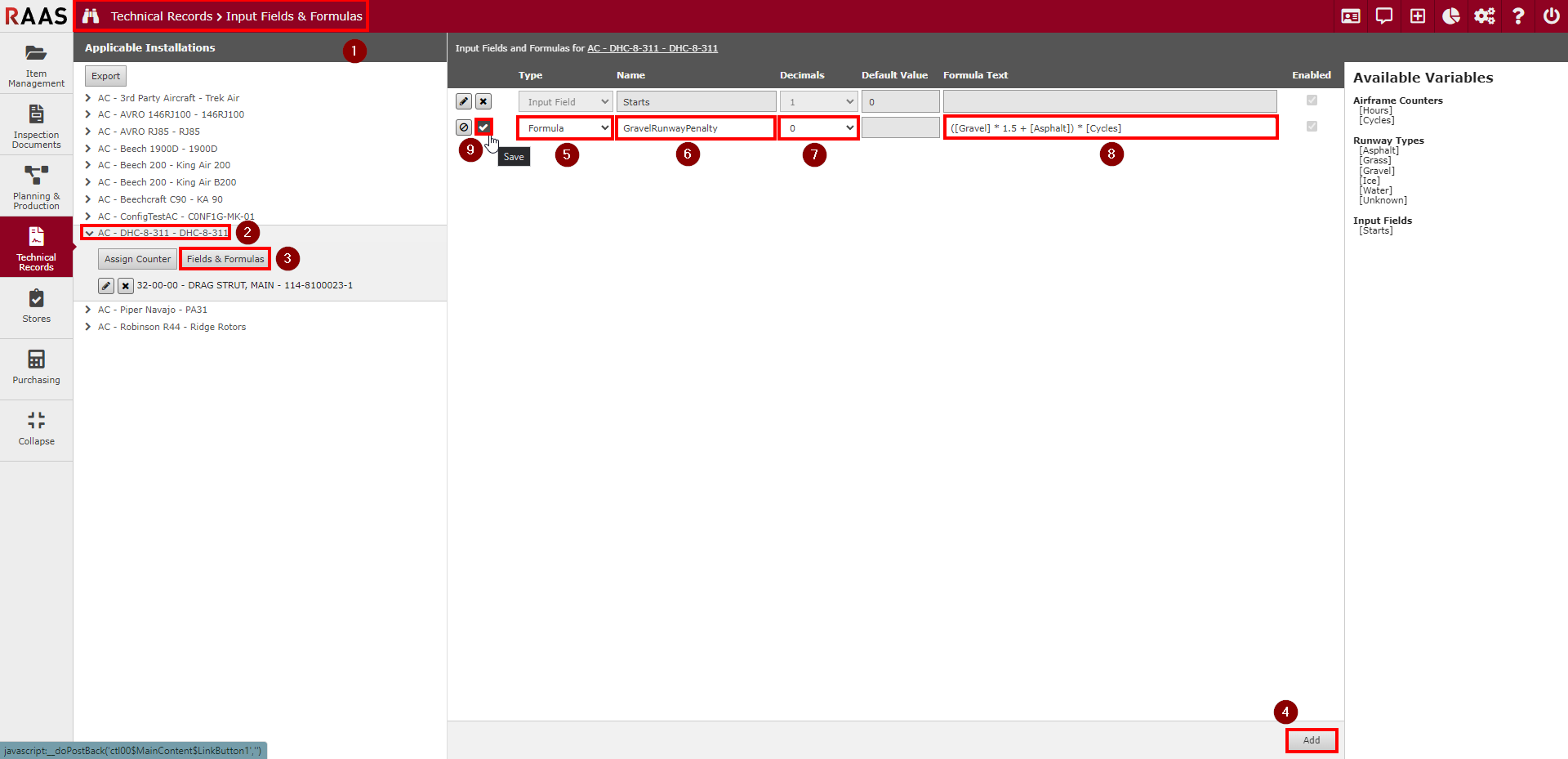
Task: Click the pencil edit icon for Starts row
Action: pos(464,101)
